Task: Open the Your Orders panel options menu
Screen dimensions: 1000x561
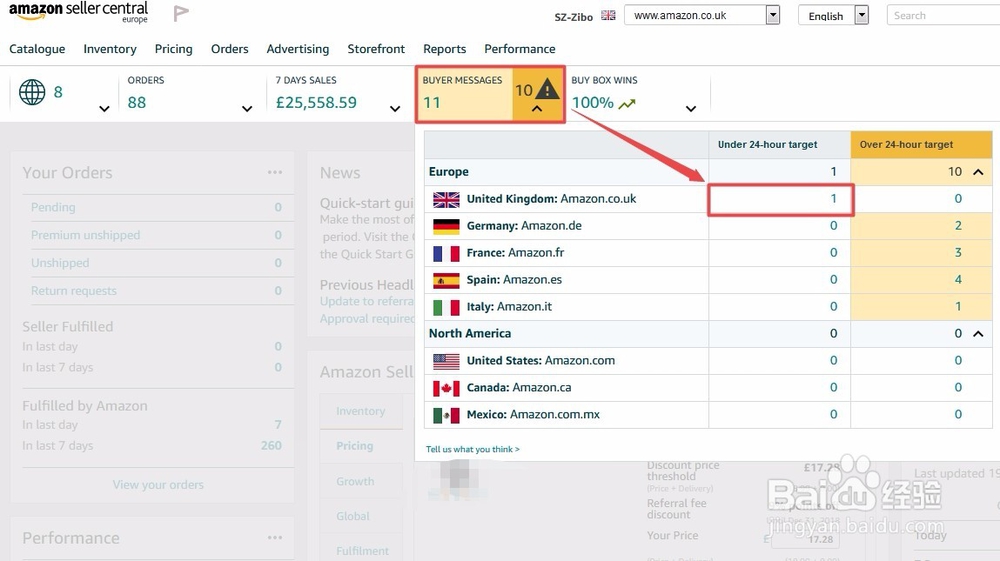Action: 275,172
